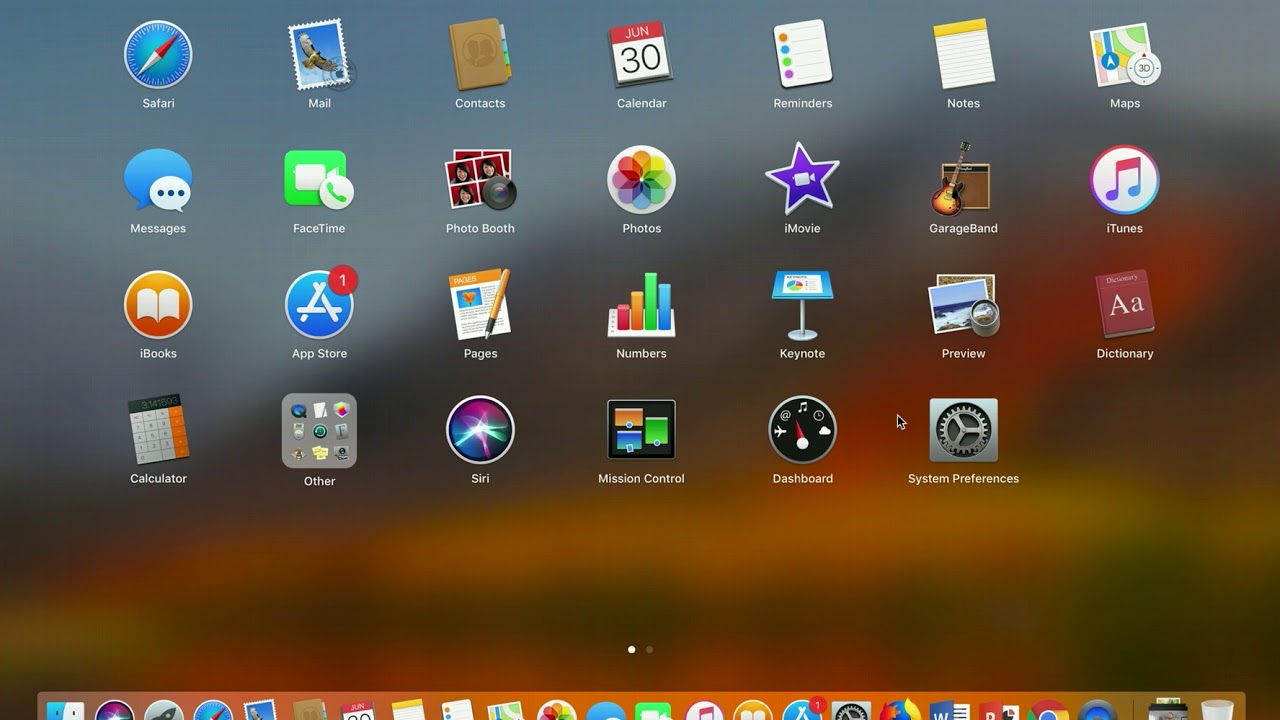1280x720 pixels.
Task: Open the Photos app
Action: pyautogui.click(x=641, y=181)
